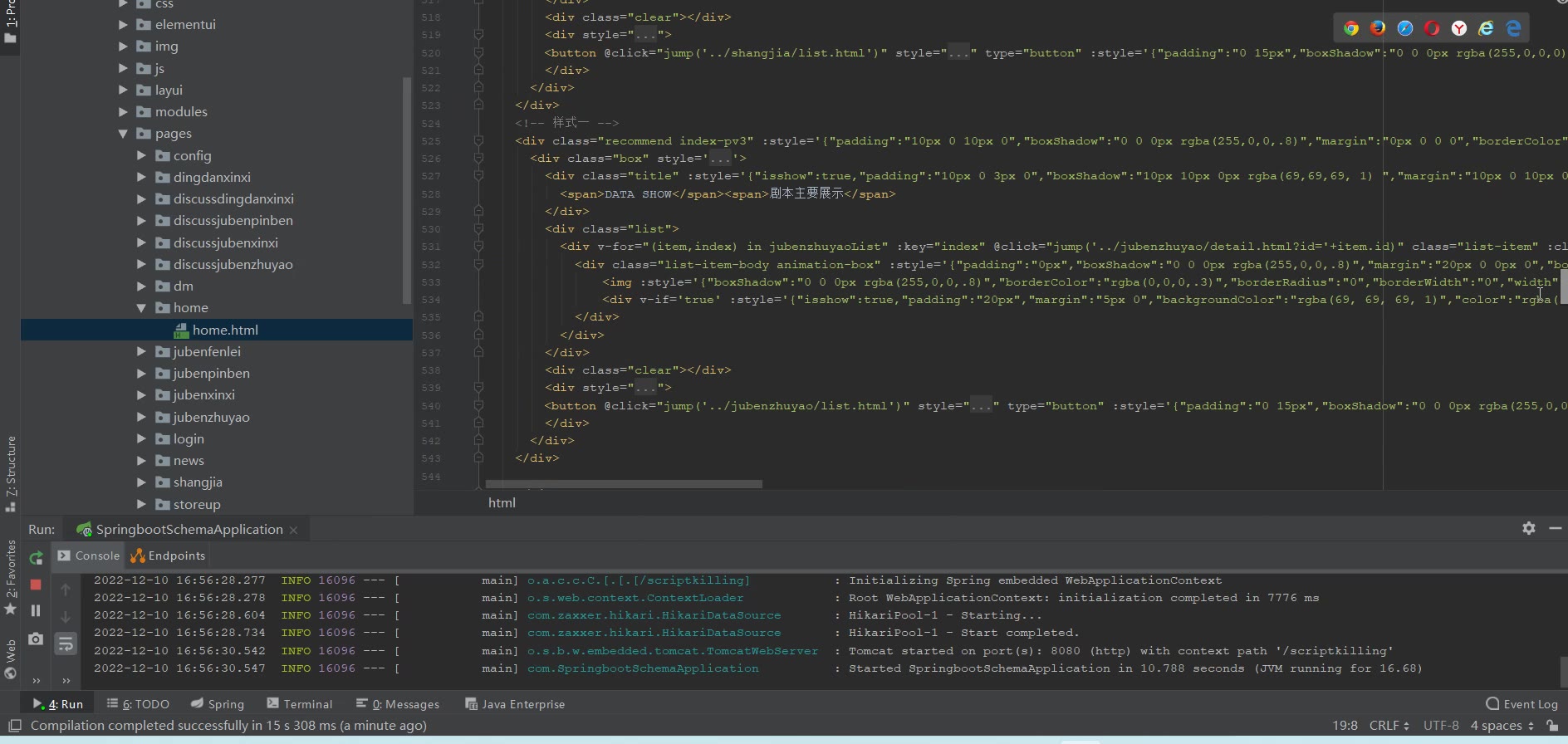Open preview in Chrome browser icon

click(x=1351, y=28)
